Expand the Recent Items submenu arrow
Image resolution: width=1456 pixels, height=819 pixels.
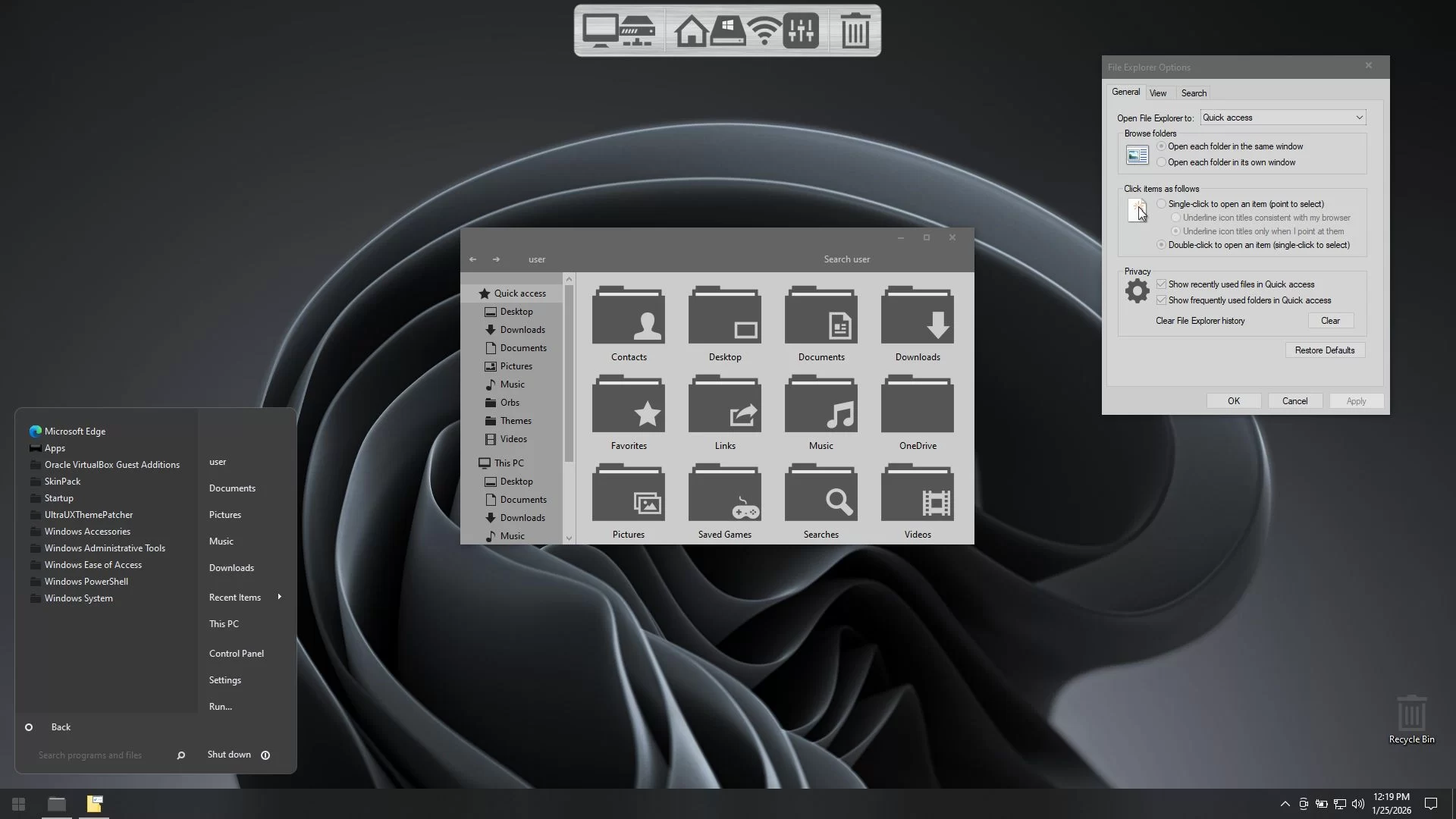pyautogui.click(x=279, y=597)
